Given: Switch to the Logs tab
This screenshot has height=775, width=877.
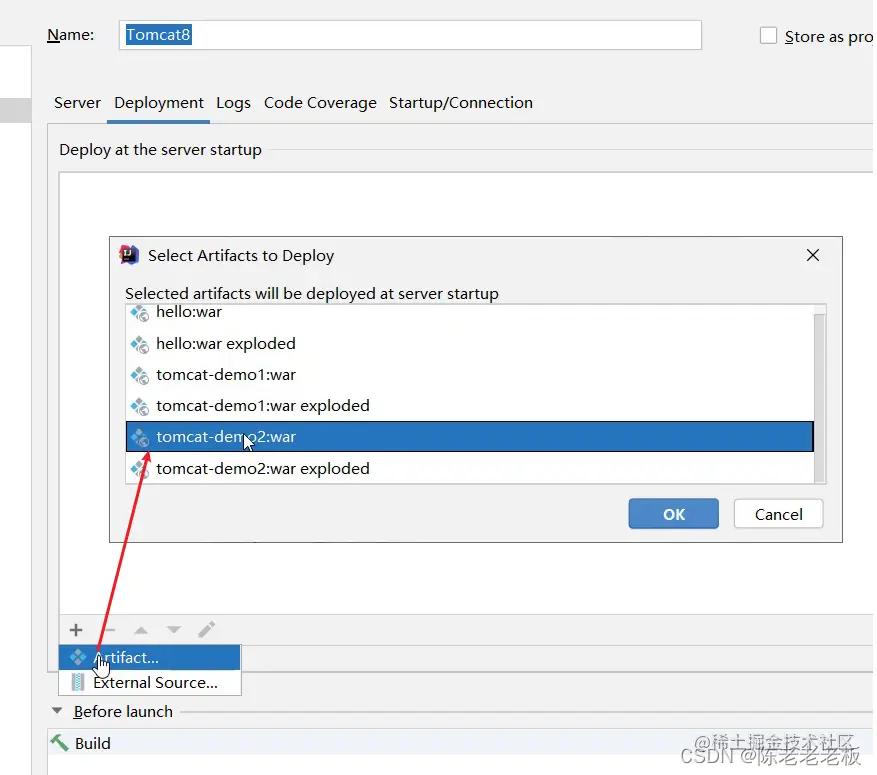Looking at the screenshot, I should (233, 103).
